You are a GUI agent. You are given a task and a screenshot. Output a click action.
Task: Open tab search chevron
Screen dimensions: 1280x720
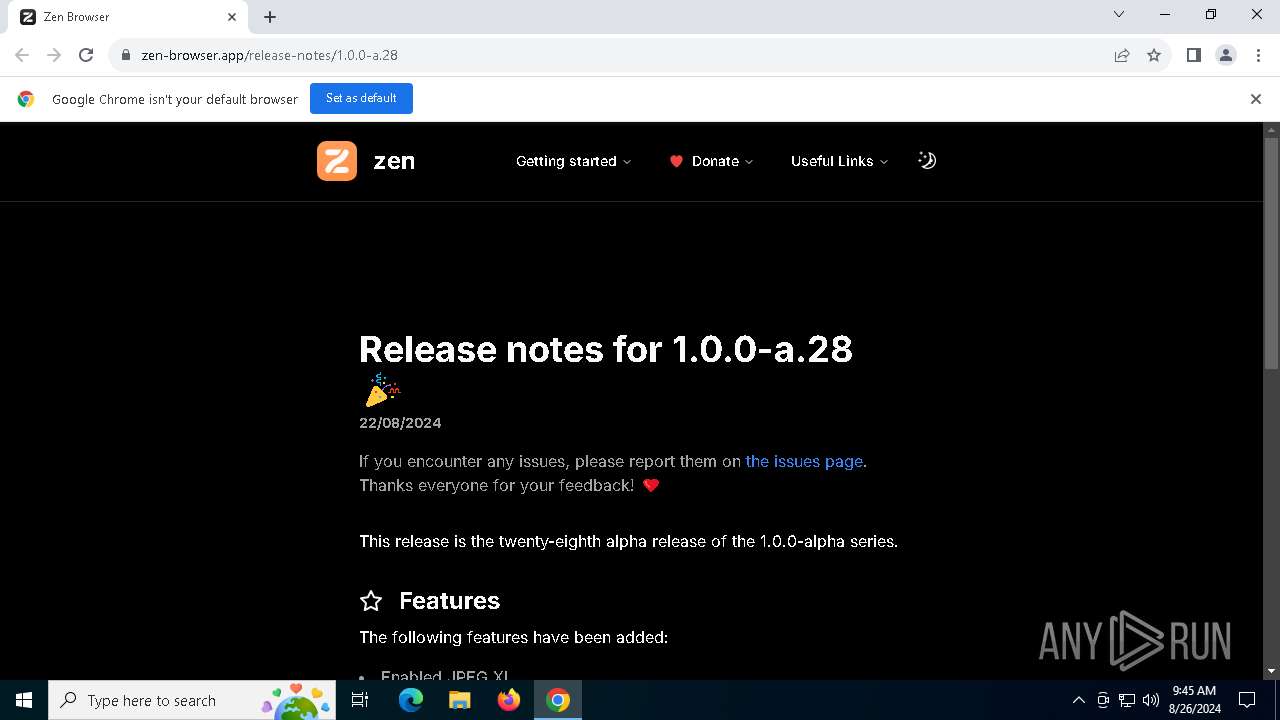pyautogui.click(x=1119, y=14)
